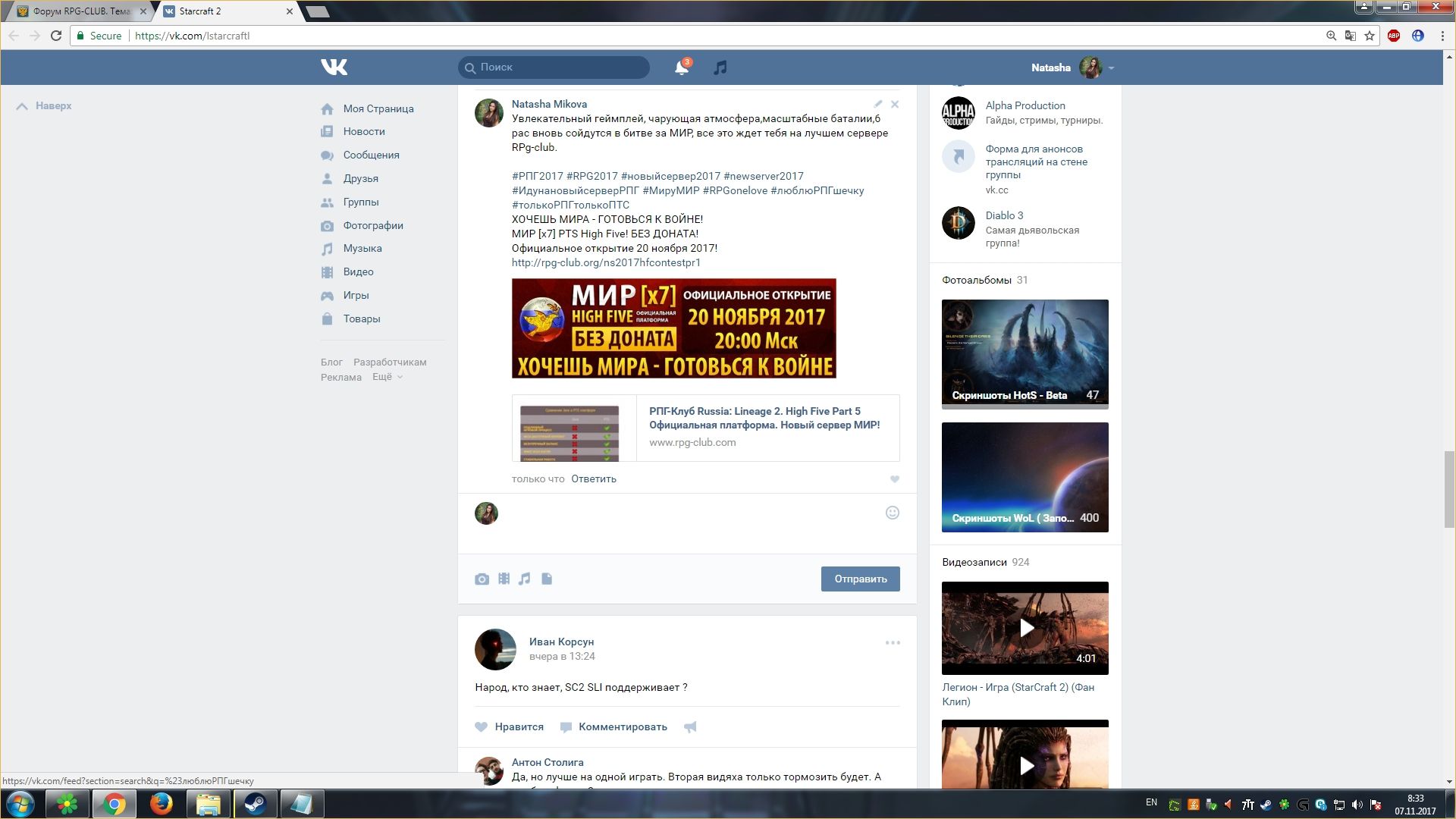Delete the Natasha Mikova comment with X

(x=895, y=105)
